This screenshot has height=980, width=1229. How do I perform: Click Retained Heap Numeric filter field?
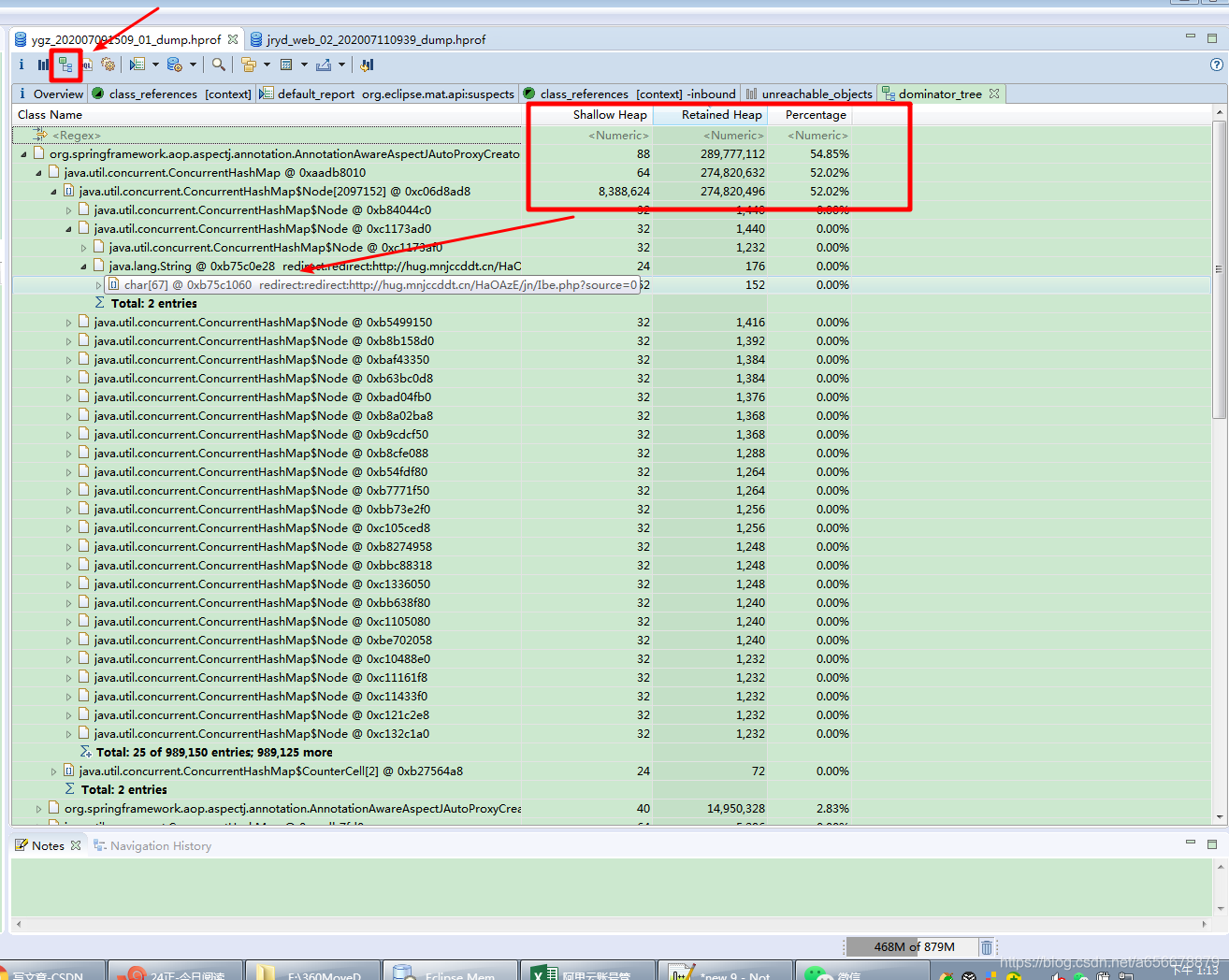coord(710,135)
